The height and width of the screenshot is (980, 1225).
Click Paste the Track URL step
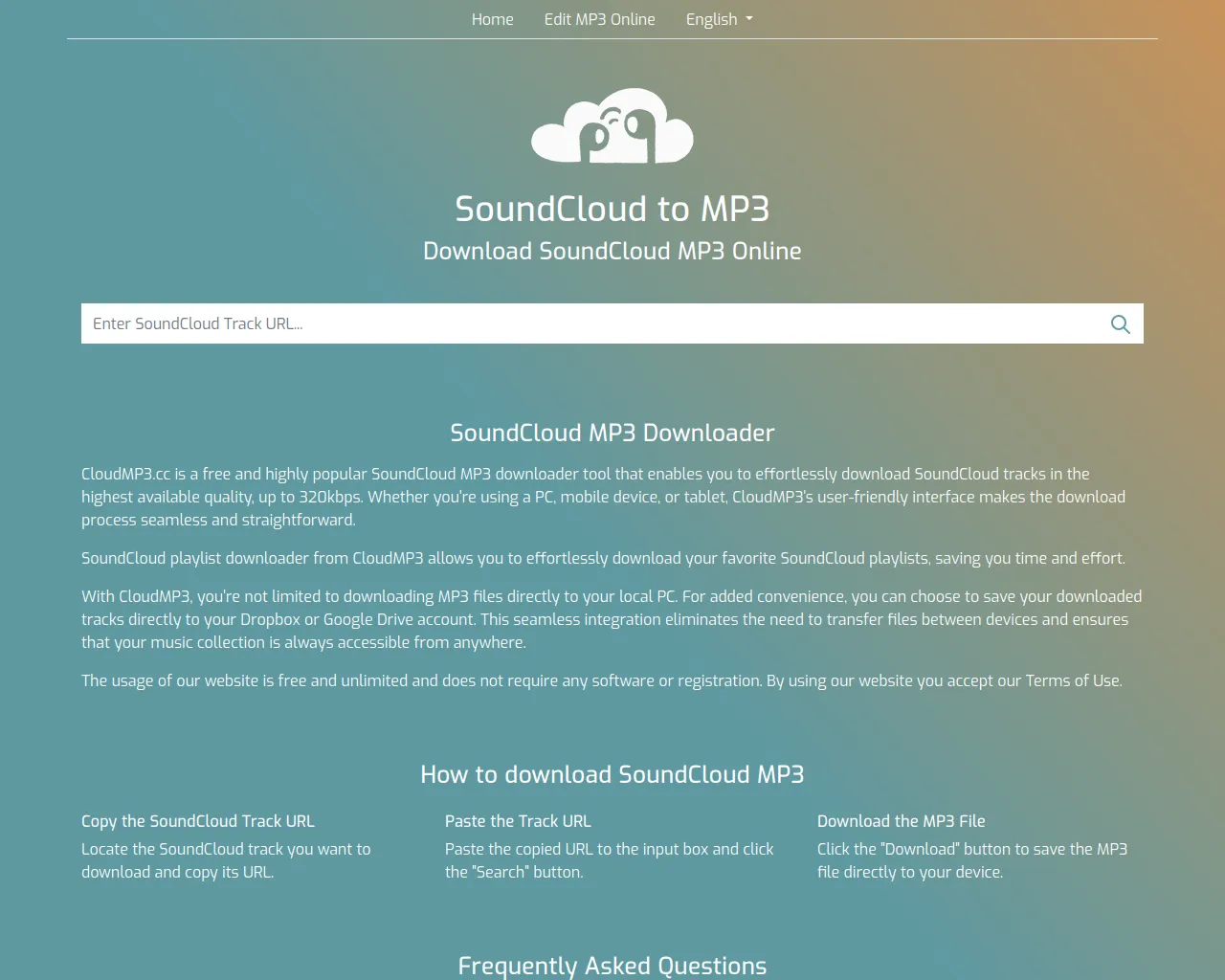[518, 821]
